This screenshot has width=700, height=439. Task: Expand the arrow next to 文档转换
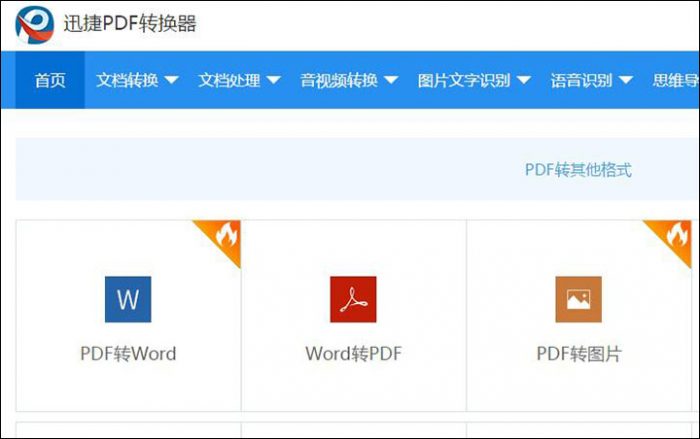171,80
